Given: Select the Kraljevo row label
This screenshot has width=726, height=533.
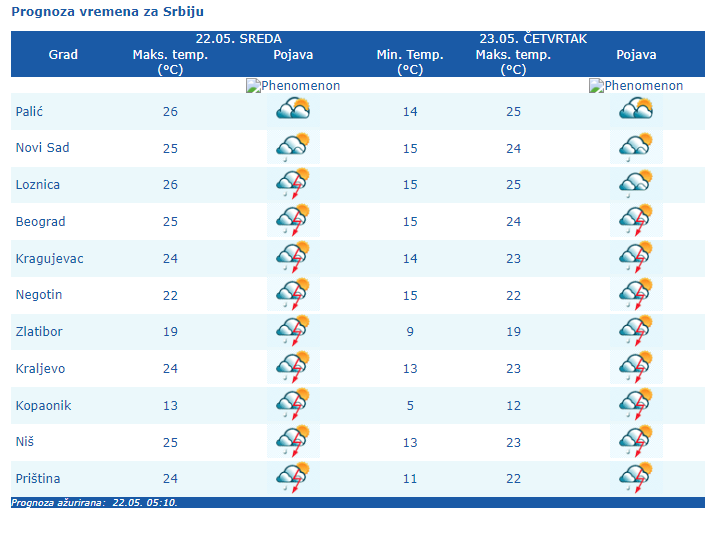Looking at the screenshot, I should tap(40, 368).
